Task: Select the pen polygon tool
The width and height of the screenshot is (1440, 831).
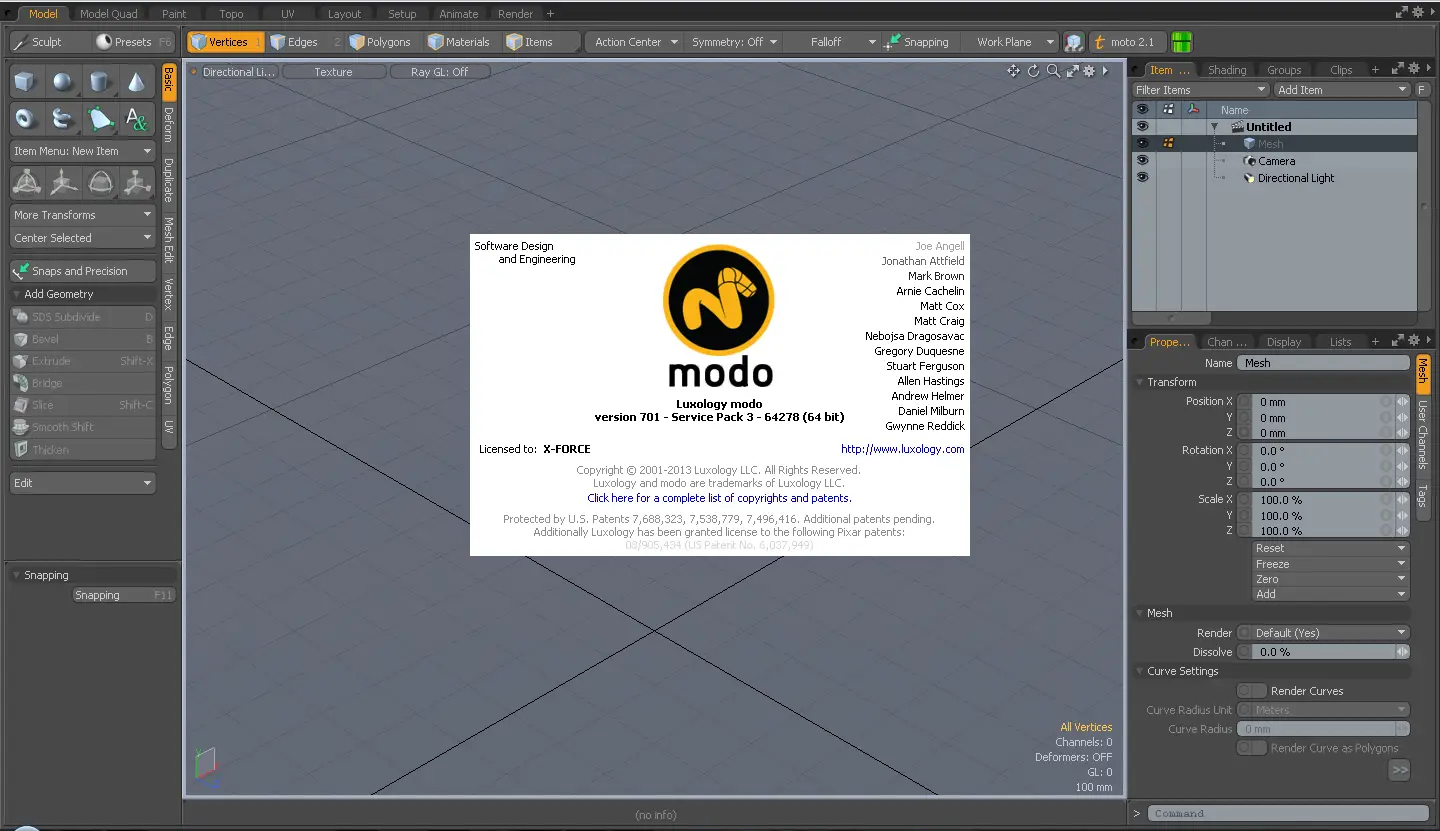Action: [x=99, y=119]
